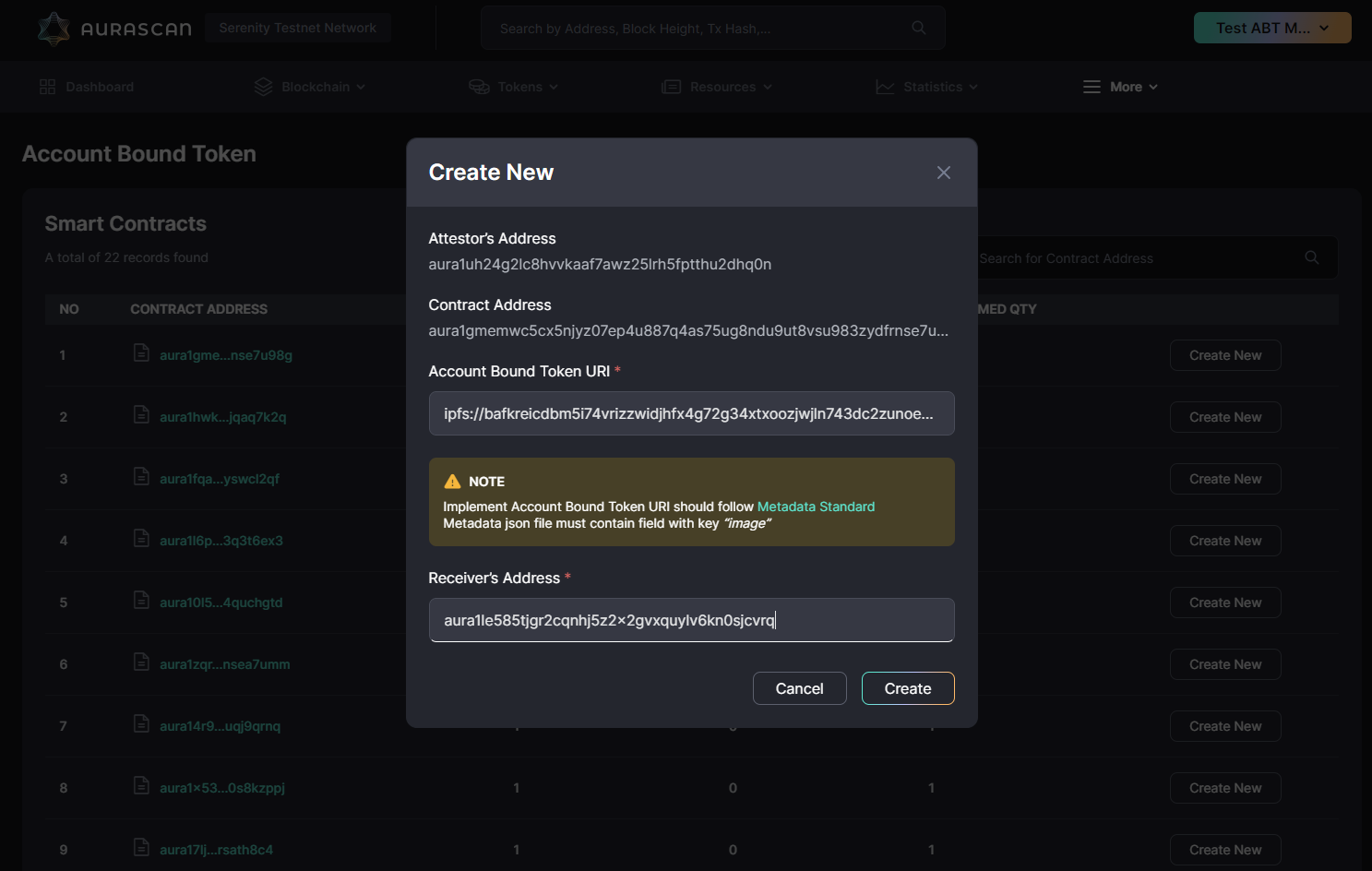Click contract file icon in row 4

(141, 538)
